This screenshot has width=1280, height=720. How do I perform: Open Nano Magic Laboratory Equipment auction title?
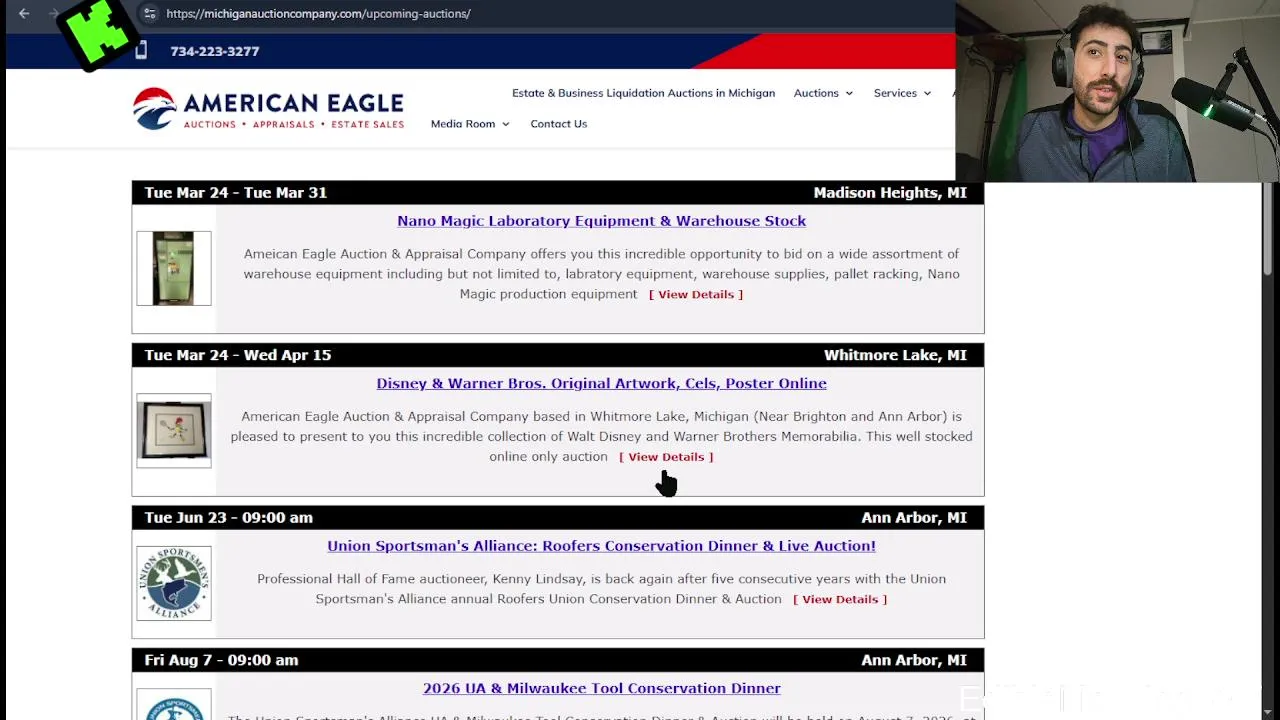coord(601,221)
